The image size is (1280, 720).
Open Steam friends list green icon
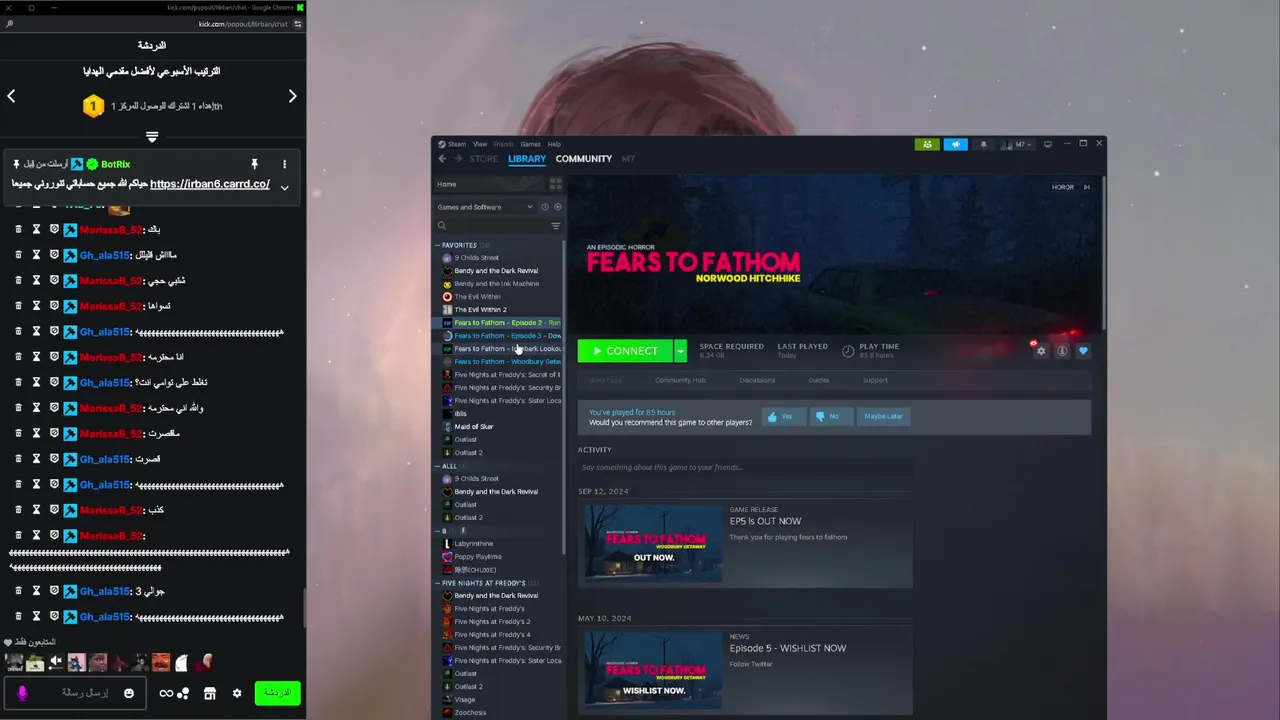tap(927, 144)
